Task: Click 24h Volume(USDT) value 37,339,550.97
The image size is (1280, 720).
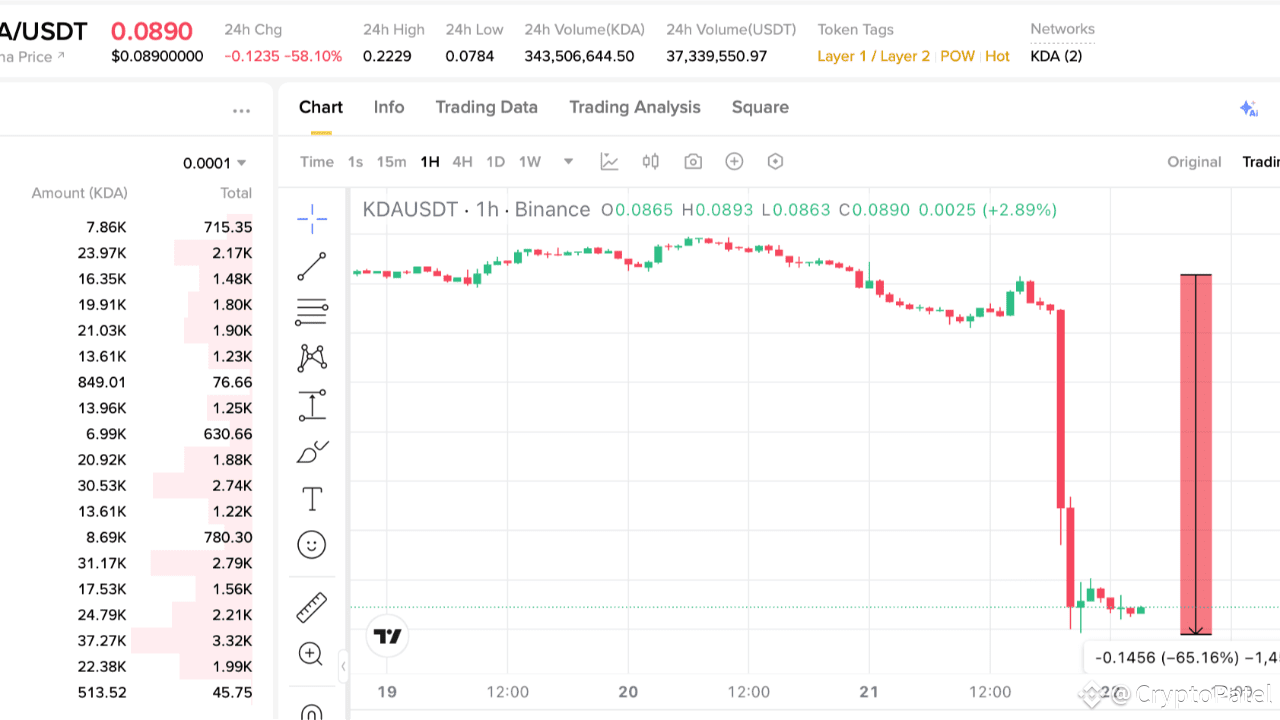Action: pos(717,56)
